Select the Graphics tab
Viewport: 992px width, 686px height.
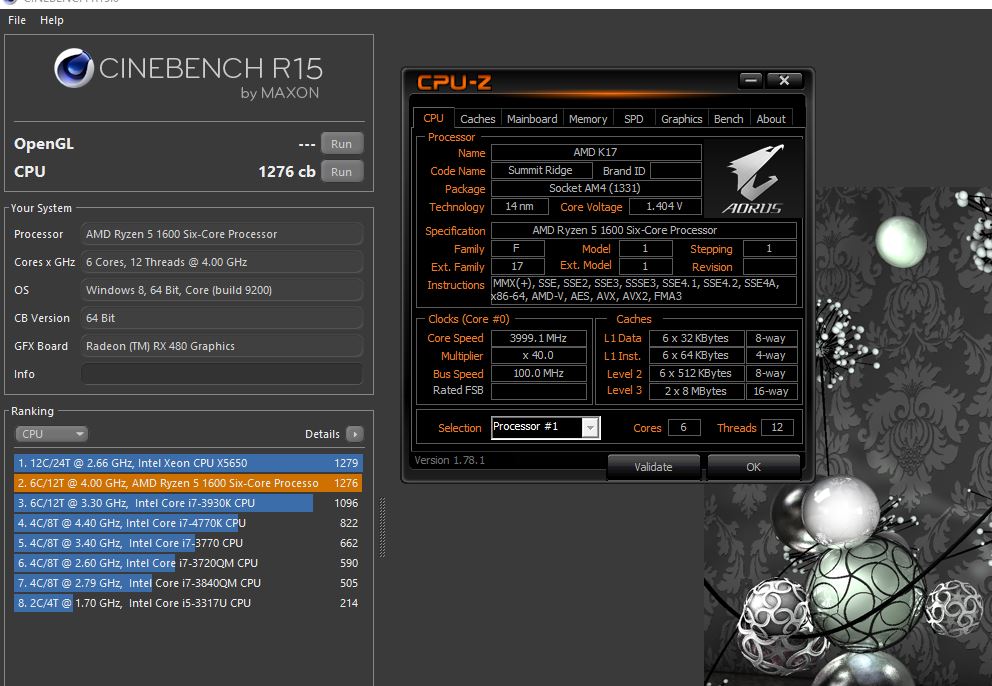(x=681, y=119)
